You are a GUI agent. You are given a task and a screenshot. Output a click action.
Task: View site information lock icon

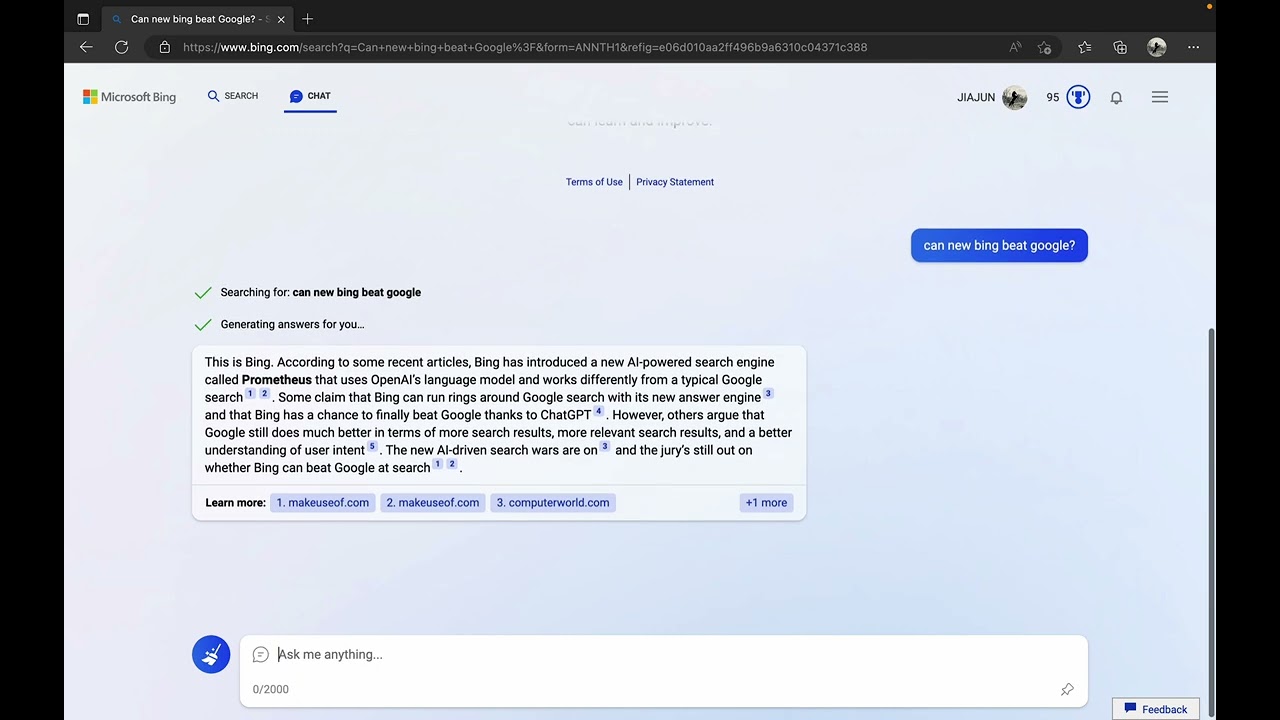click(165, 47)
